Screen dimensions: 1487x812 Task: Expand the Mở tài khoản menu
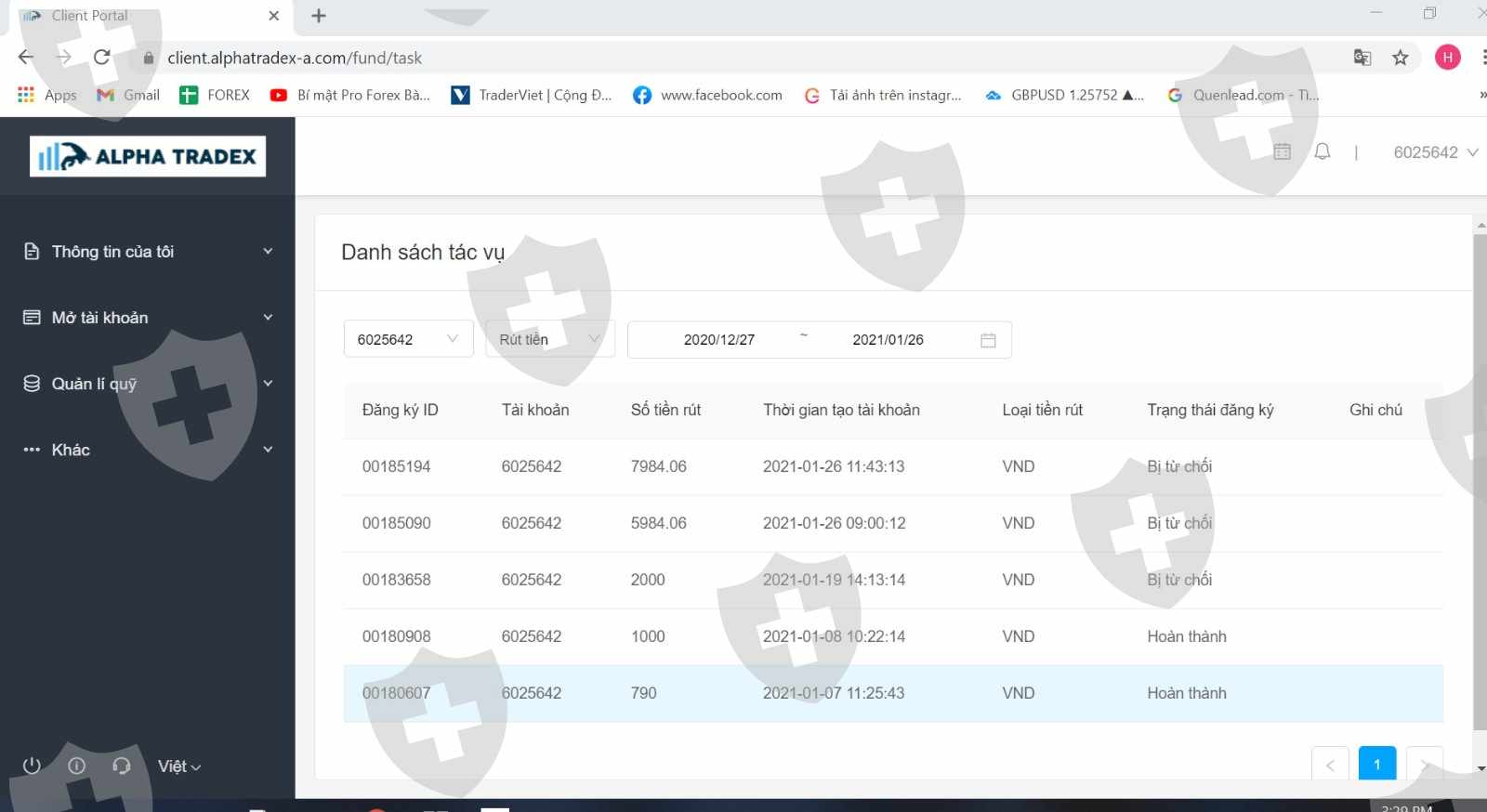tap(148, 318)
